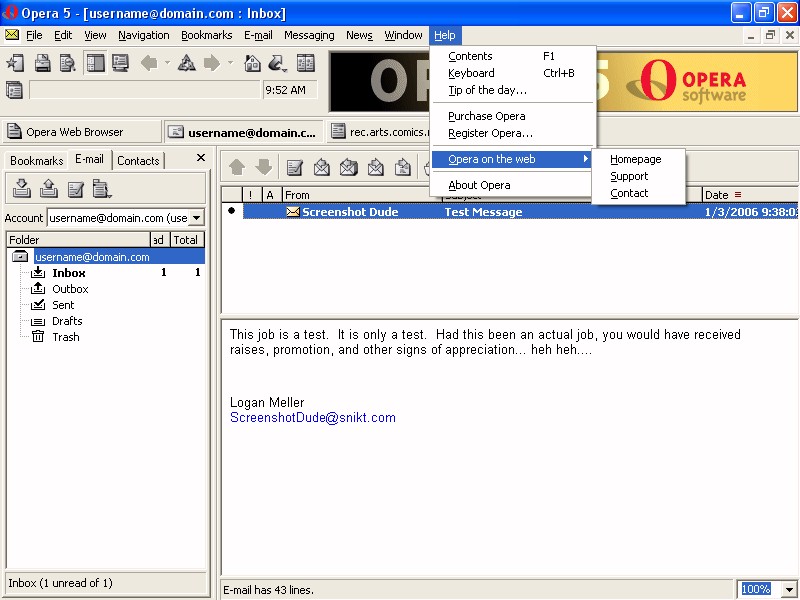Click the tile windows icon in the main toolbar
Image resolution: width=800 pixels, height=600 pixels.
tap(306, 63)
